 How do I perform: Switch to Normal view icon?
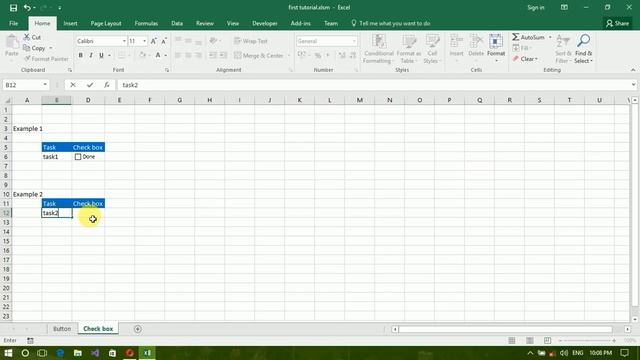point(512,340)
